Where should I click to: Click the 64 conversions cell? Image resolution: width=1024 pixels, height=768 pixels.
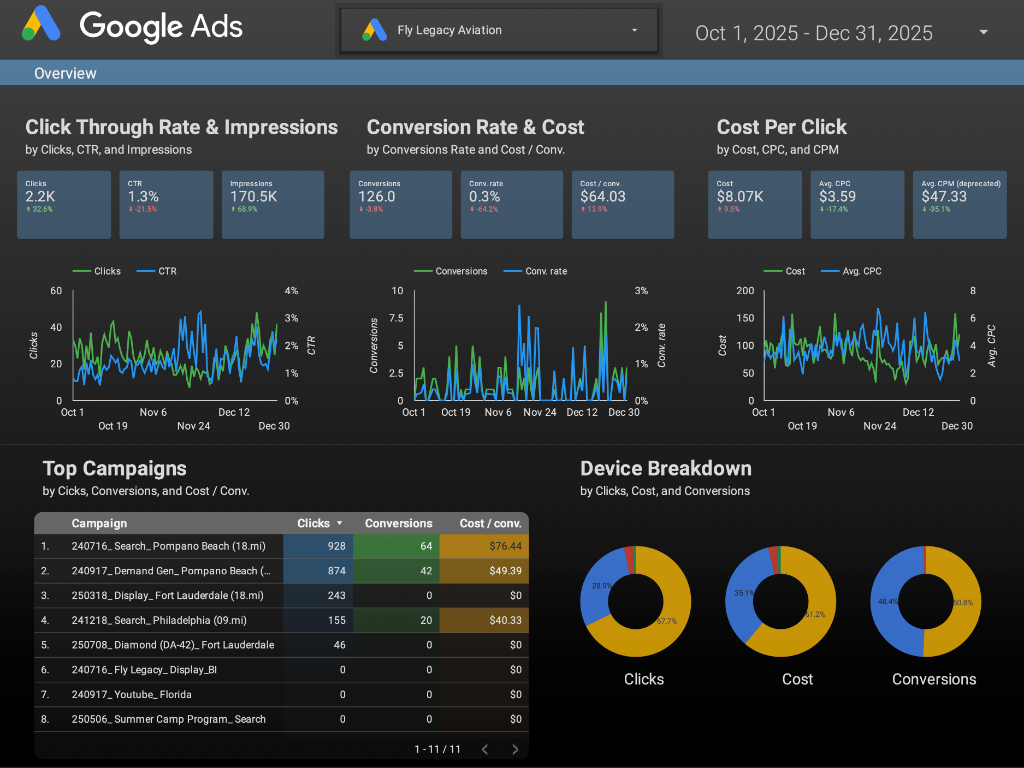point(396,546)
